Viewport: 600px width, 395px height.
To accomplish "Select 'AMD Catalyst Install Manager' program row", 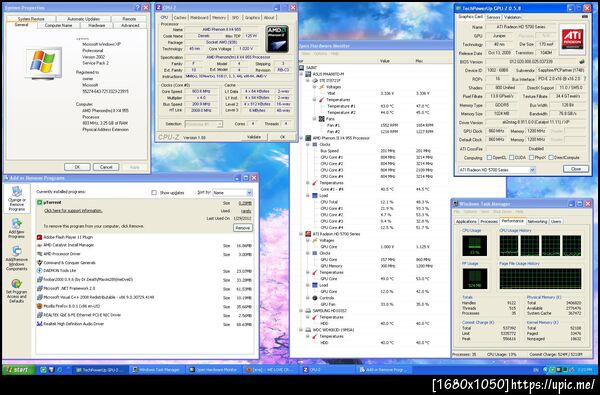I will click(145, 245).
